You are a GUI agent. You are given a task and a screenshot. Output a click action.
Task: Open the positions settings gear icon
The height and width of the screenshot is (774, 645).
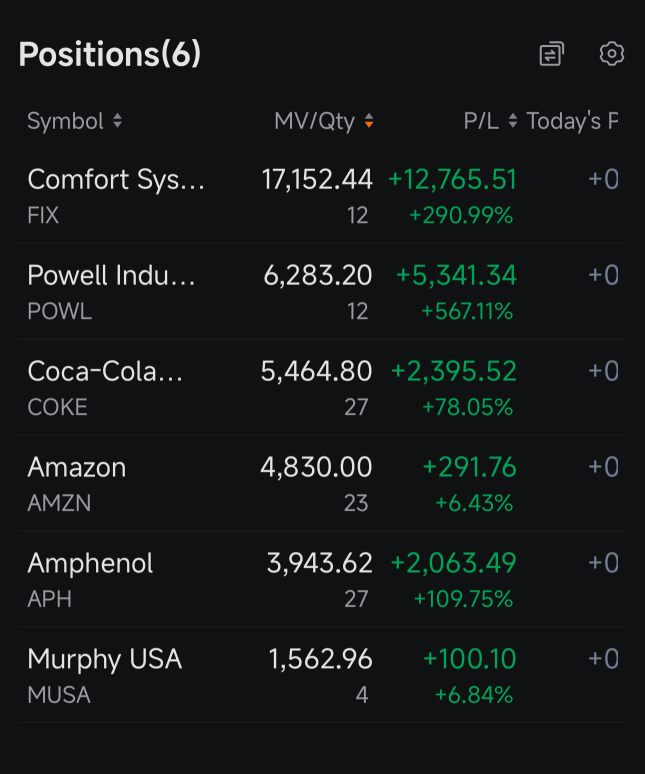611,53
